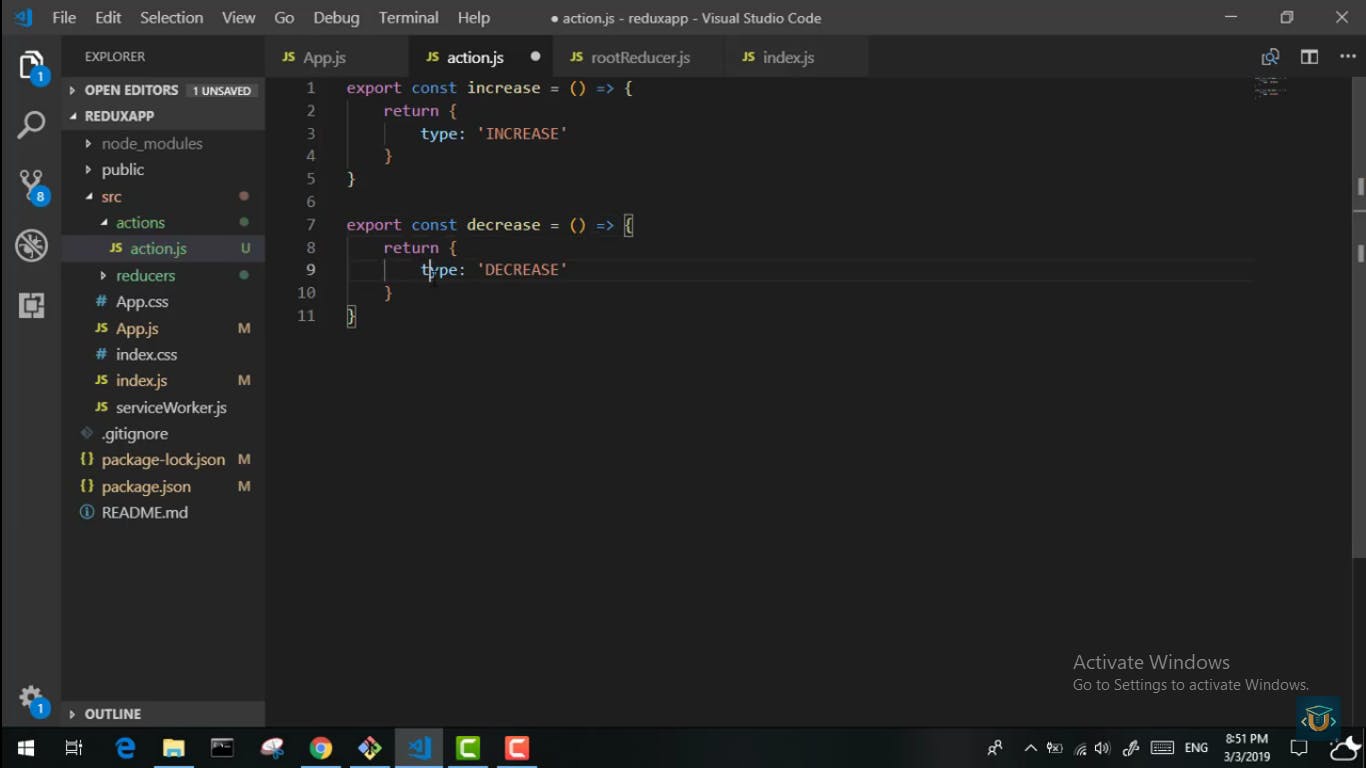
Task: Open the Debug view icon
Action: point(31,245)
